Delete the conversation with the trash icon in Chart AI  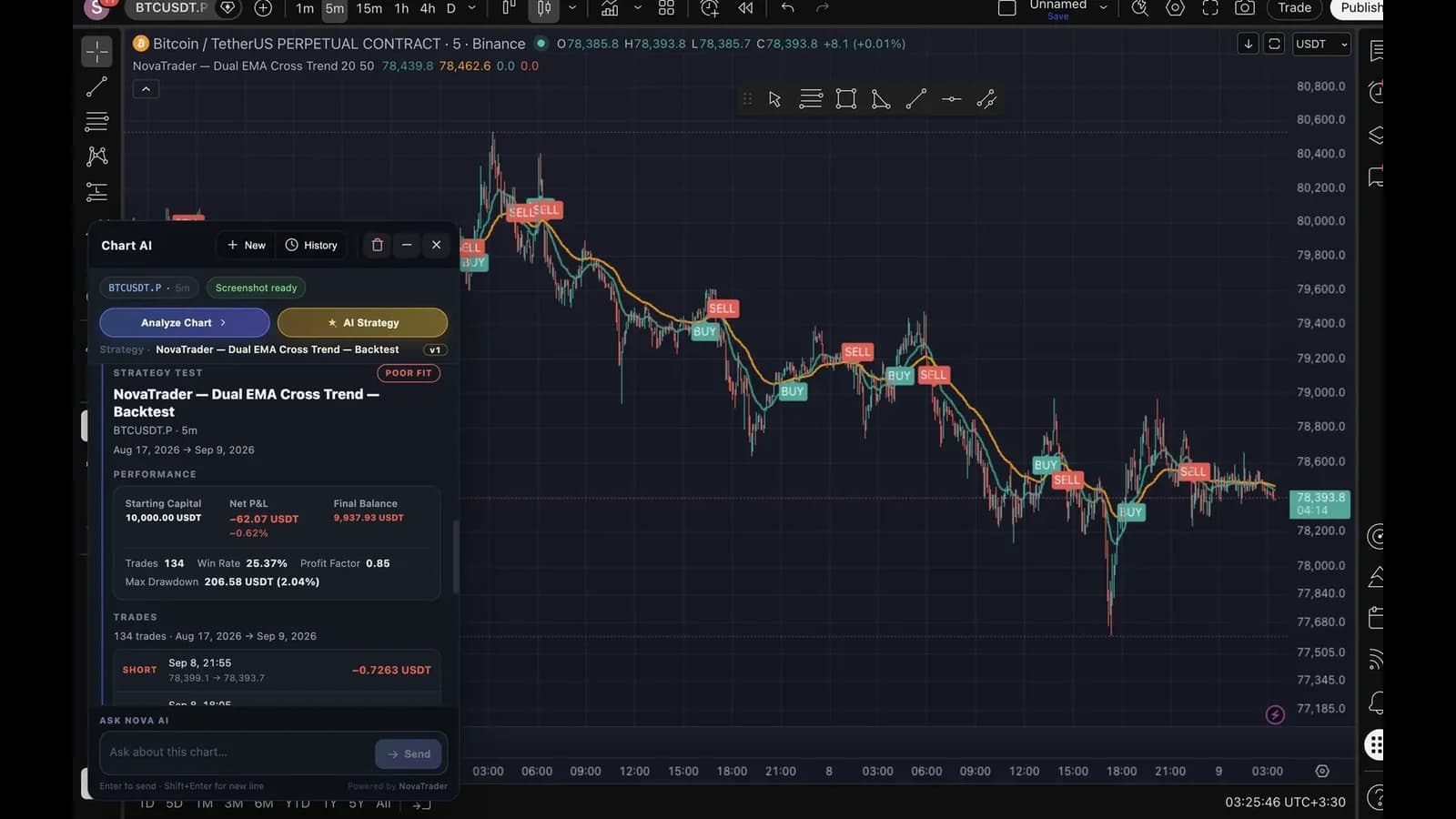(378, 245)
